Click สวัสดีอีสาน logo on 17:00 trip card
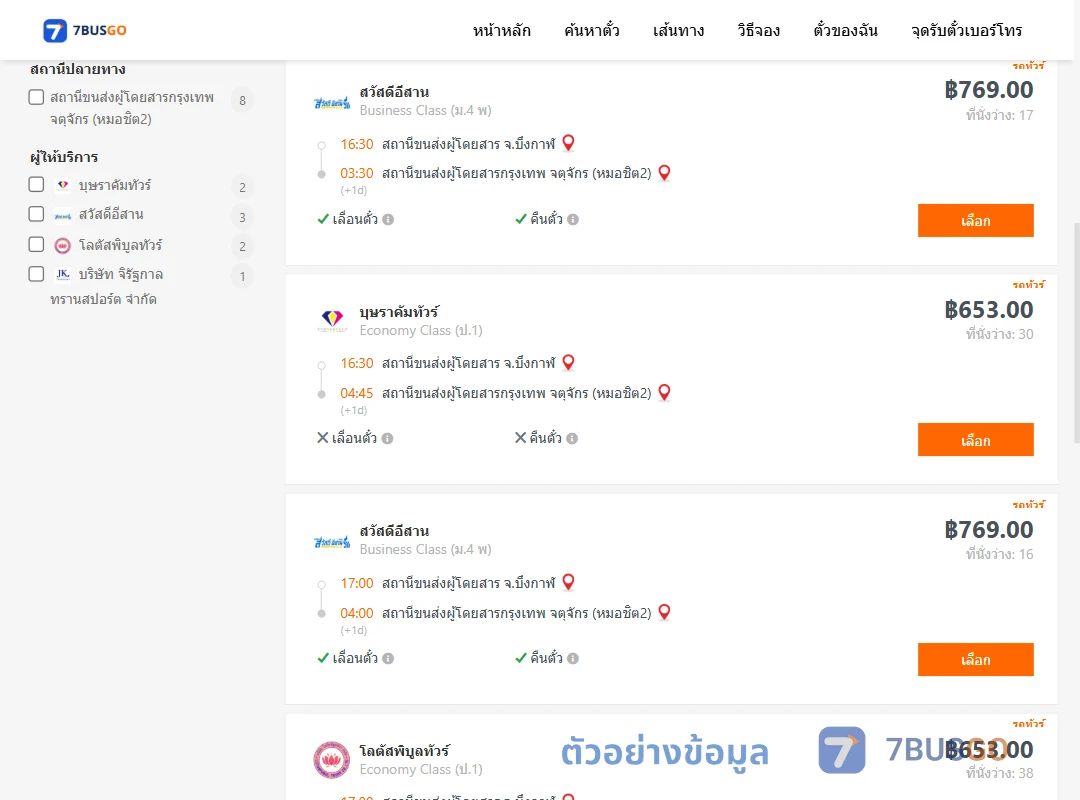The image size is (1080, 800). click(332, 542)
